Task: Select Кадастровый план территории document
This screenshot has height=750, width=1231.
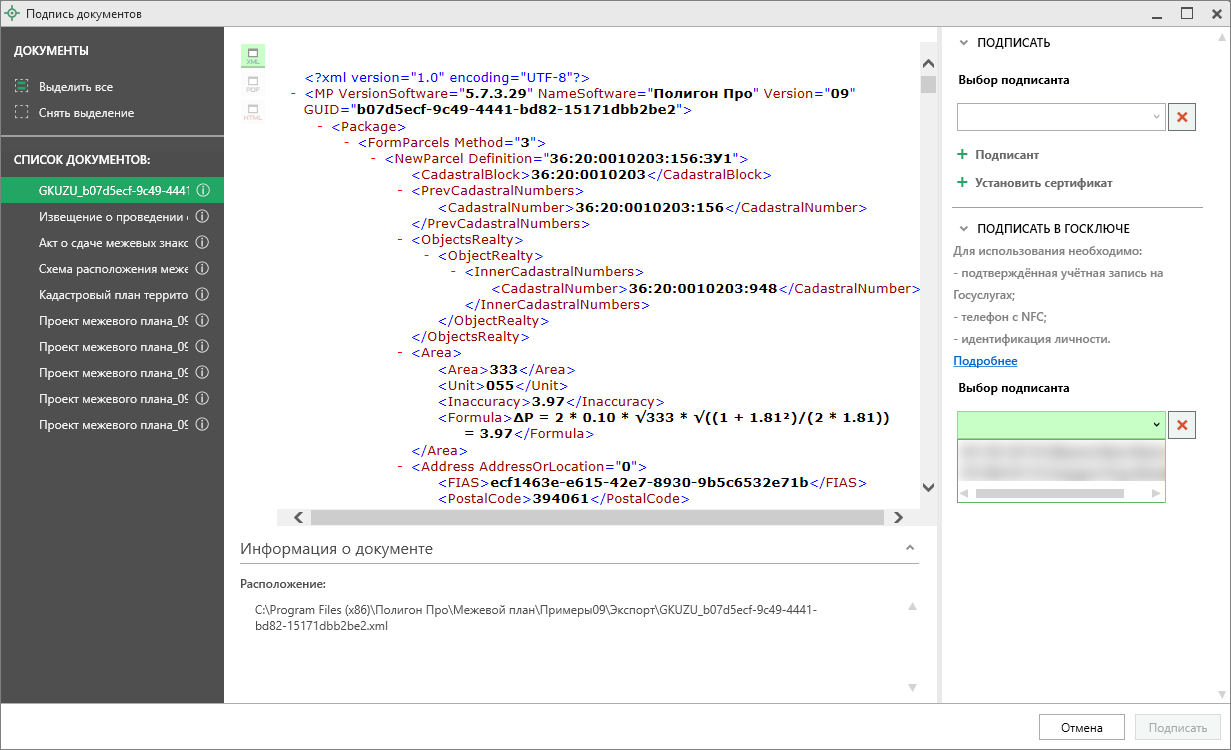Action: pos(112,294)
